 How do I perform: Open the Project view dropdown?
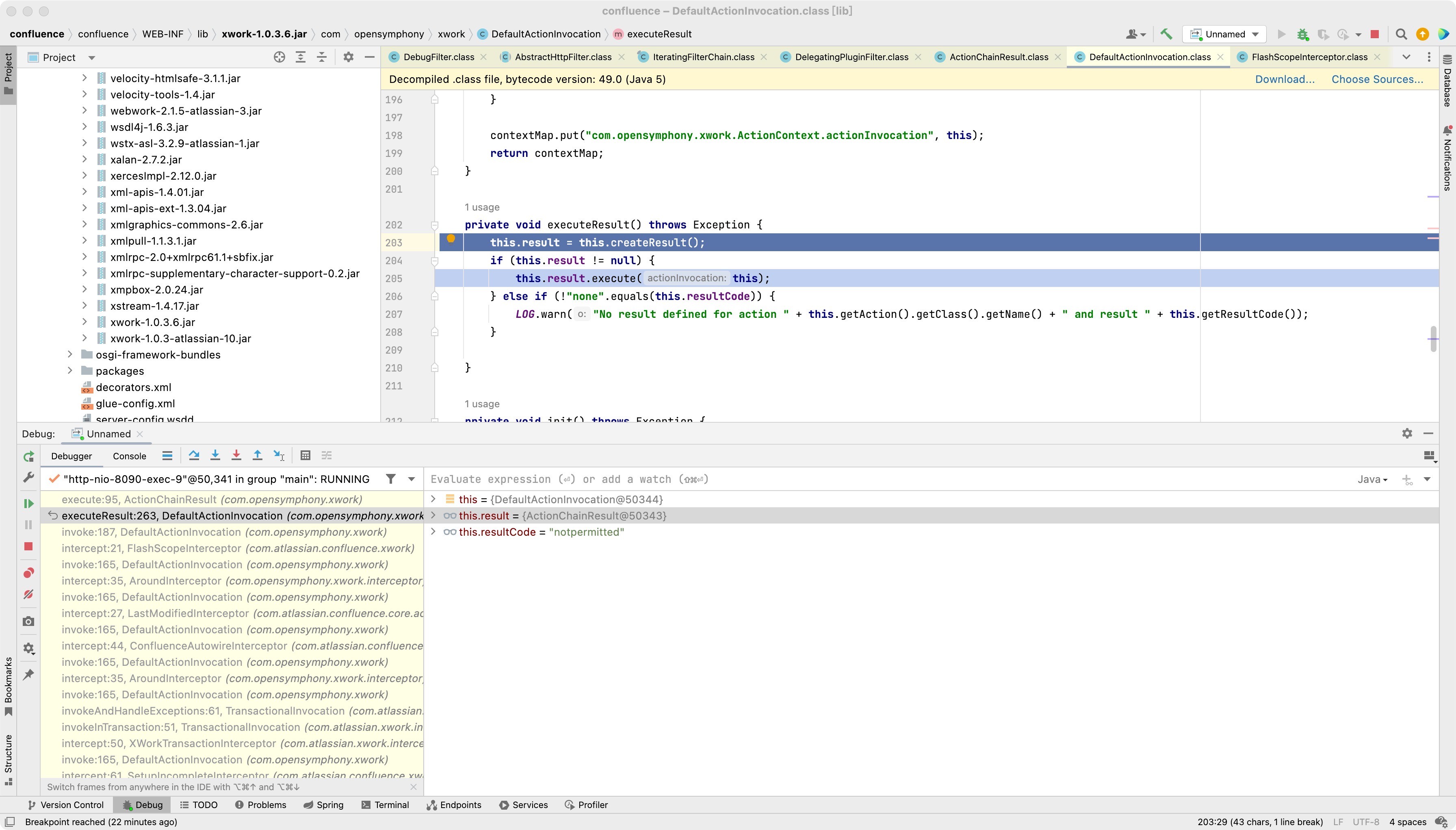click(x=92, y=58)
